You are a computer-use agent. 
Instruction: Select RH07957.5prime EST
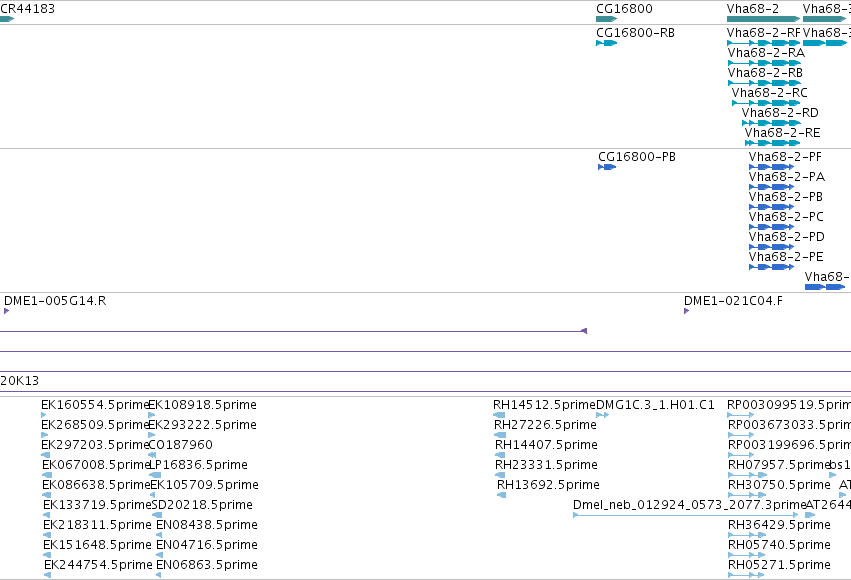[x=747, y=475]
